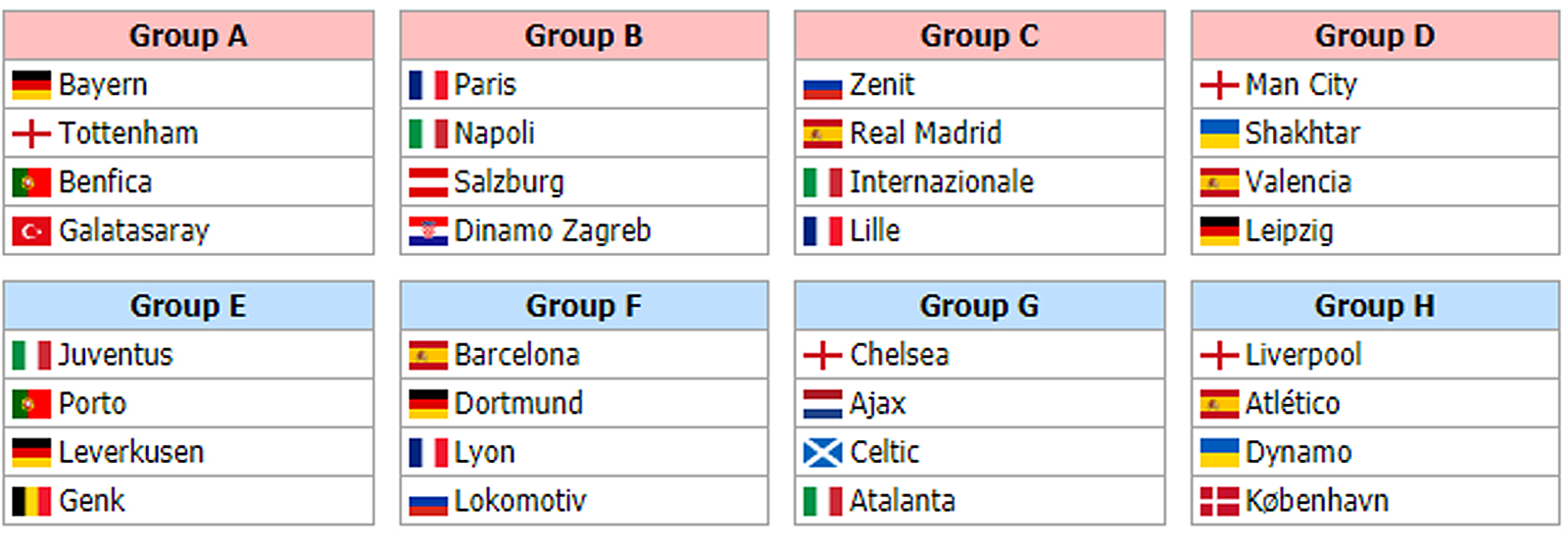The width and height of the screenshot is (1568, 555).
Task: Select the Man City team name
Action: (x=1300, y=85)
